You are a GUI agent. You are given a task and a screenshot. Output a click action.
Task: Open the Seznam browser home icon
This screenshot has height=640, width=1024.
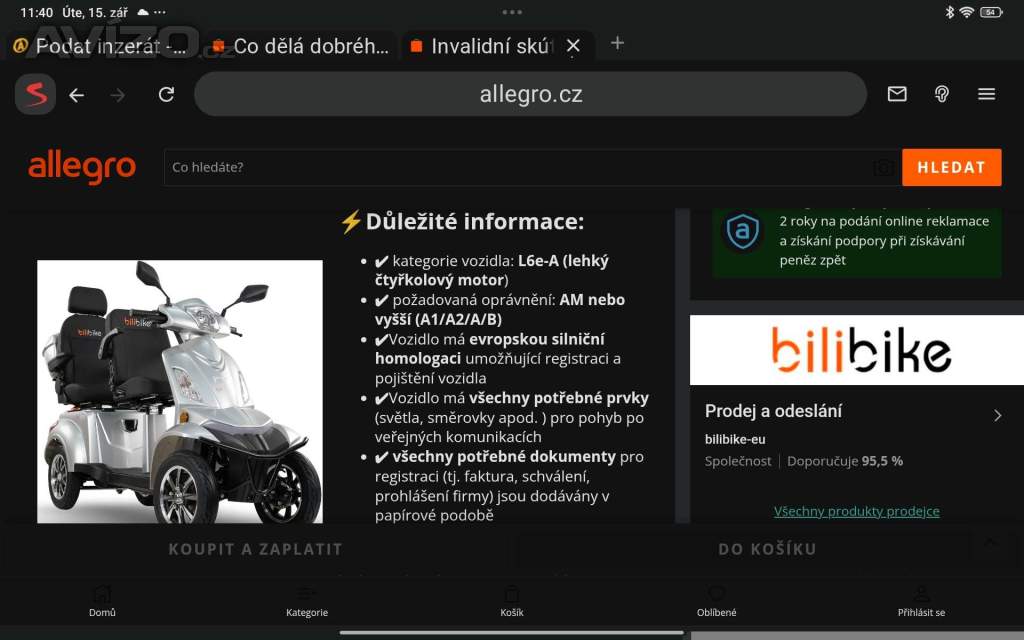(x=35, y=94)
